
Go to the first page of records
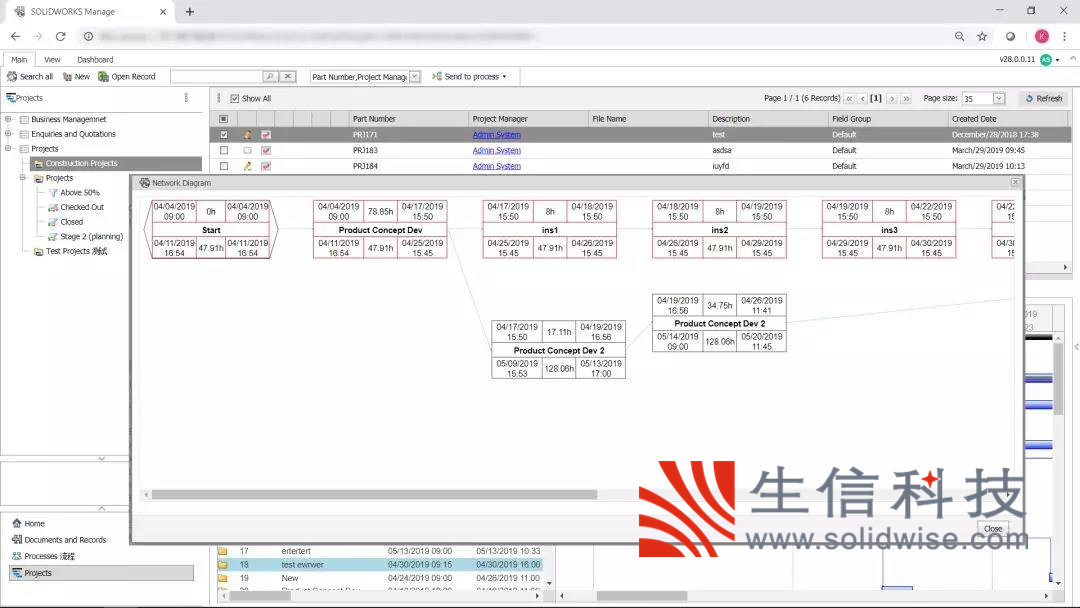pos(849,98)
